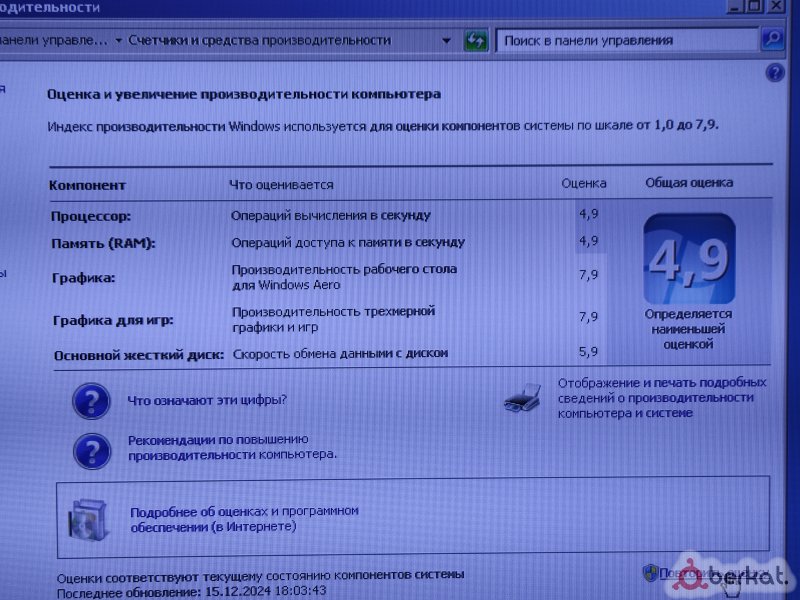Select the "Процессор:" row label

point(91,216)
